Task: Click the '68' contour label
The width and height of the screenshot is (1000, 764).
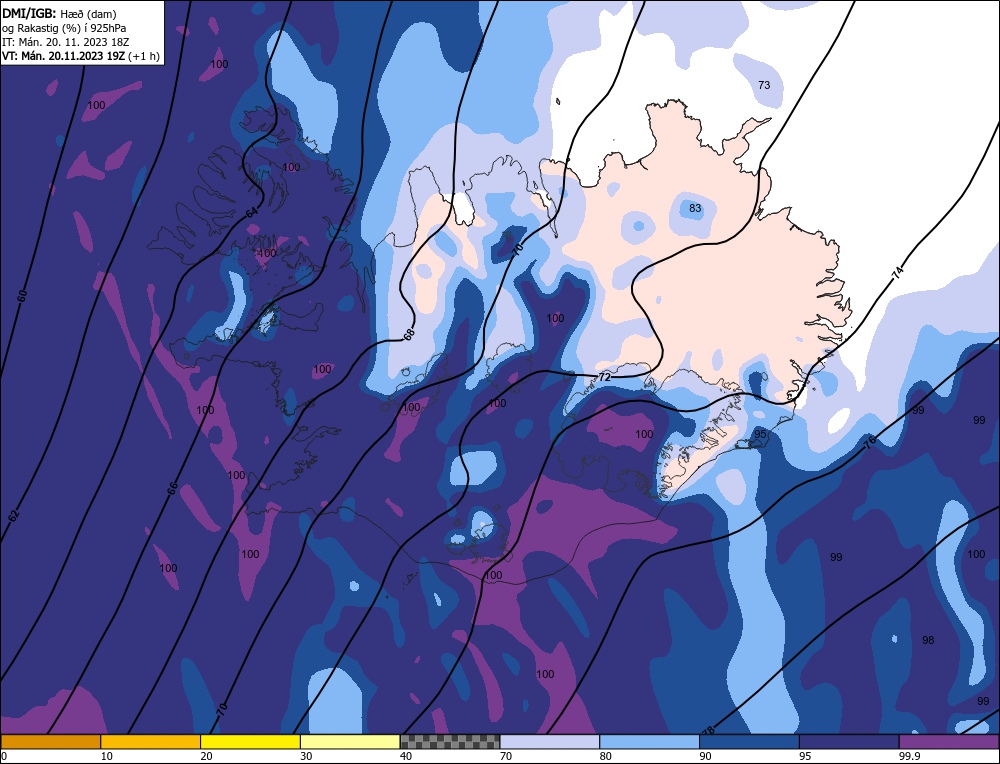Action: pos(409,334)
